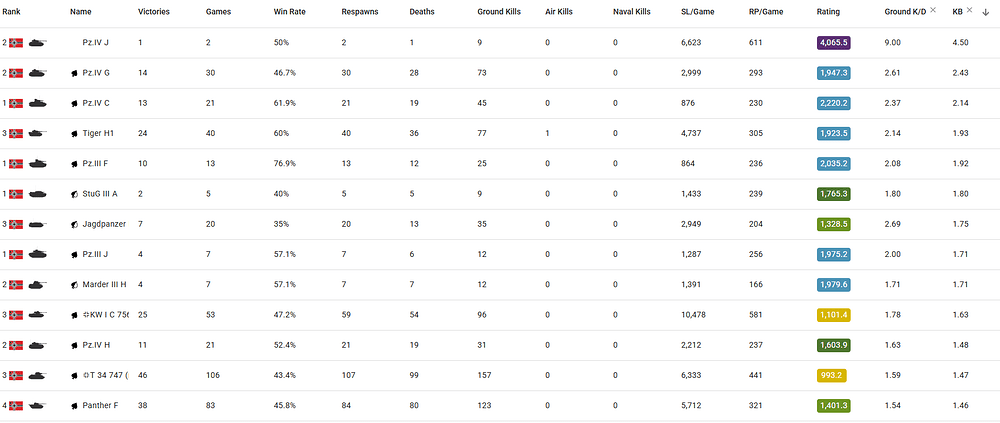1000x423 pixels.
Task: Click the Tiger H1 tank silhouette icon
Action: coord(38,134)
